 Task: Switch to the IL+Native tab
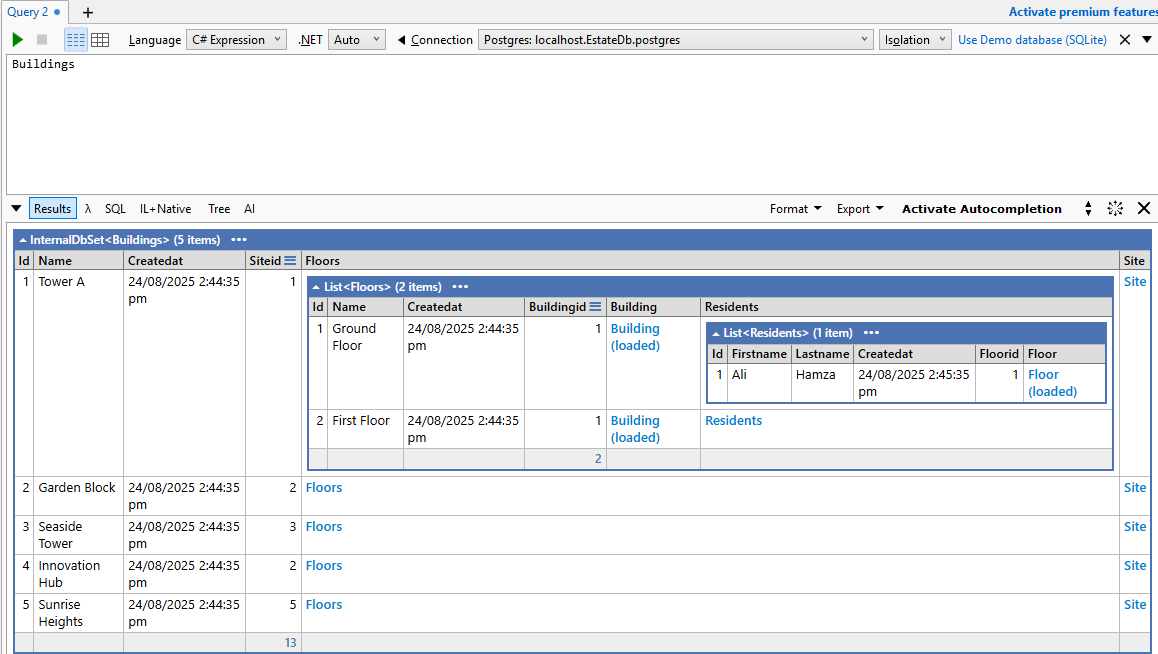[x=165, y=209]
